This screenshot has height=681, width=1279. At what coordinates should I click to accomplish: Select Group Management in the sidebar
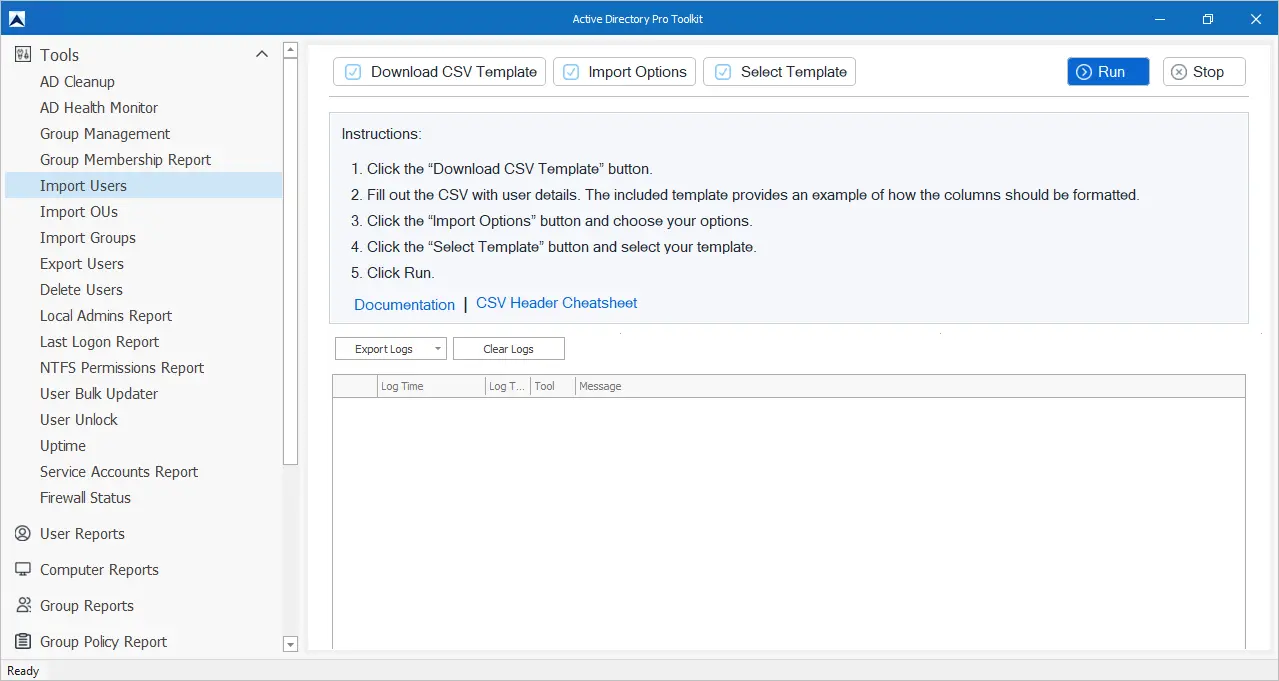(x=105, y=134)
